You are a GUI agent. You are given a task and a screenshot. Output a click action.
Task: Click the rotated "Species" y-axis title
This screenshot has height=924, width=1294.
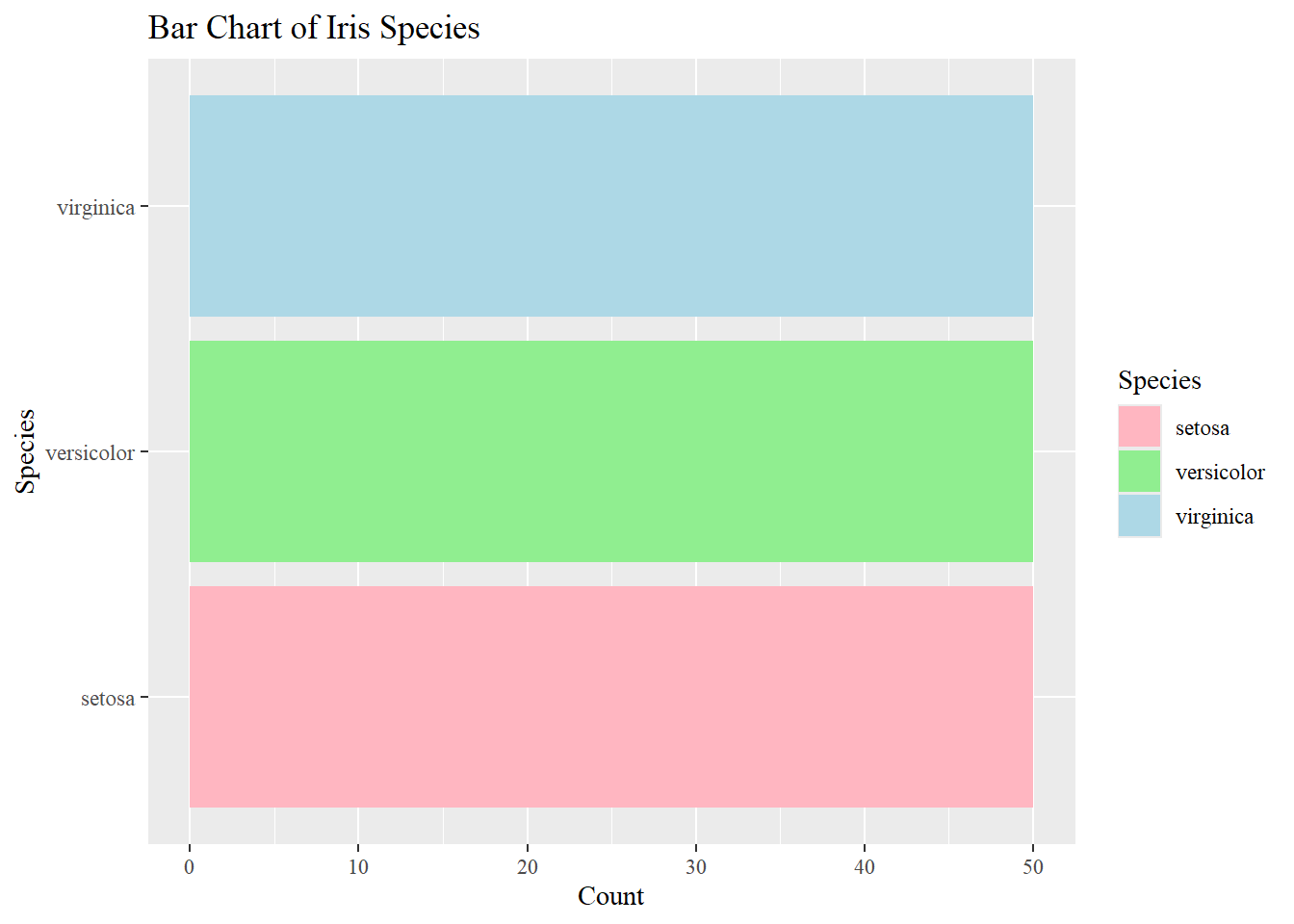click(26, 451)
